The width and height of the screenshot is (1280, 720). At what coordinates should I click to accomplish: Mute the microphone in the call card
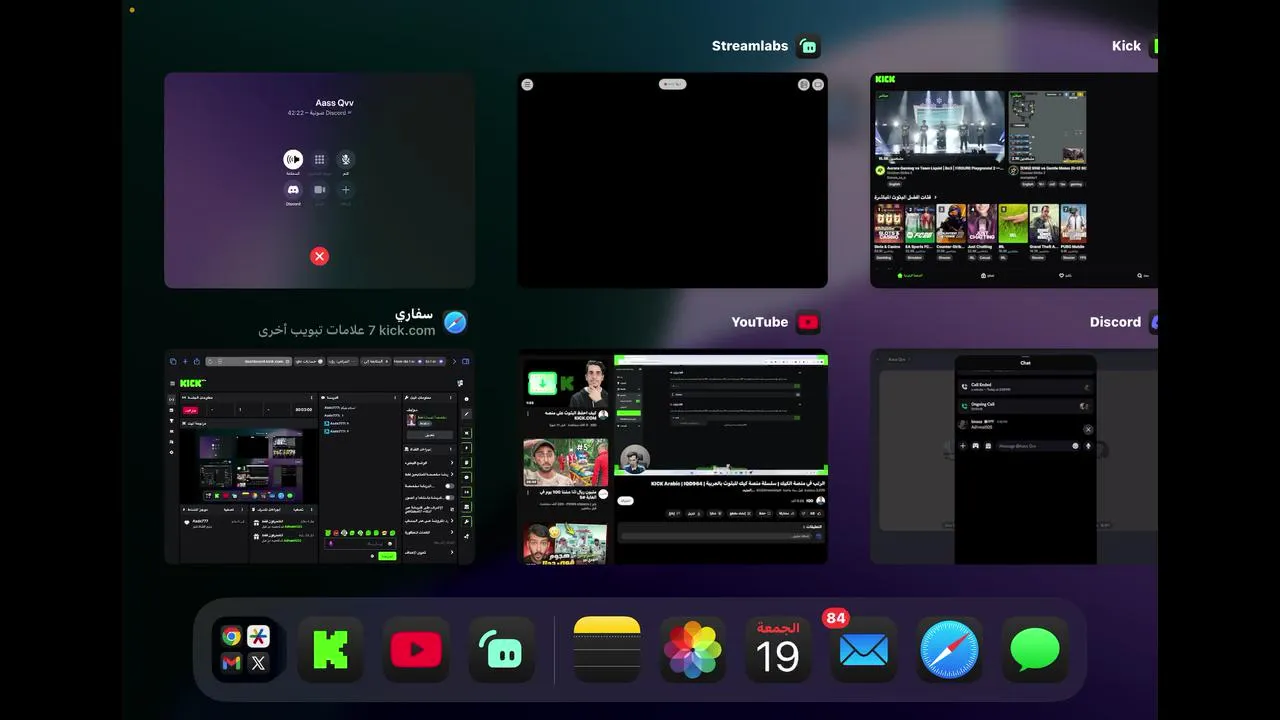(346, 159)
